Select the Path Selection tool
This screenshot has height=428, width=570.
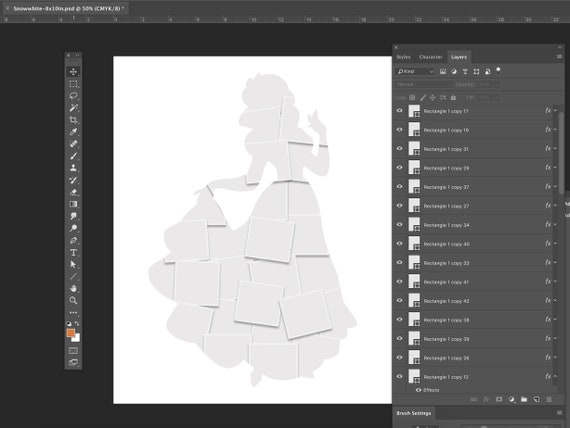tap(73, 264)
